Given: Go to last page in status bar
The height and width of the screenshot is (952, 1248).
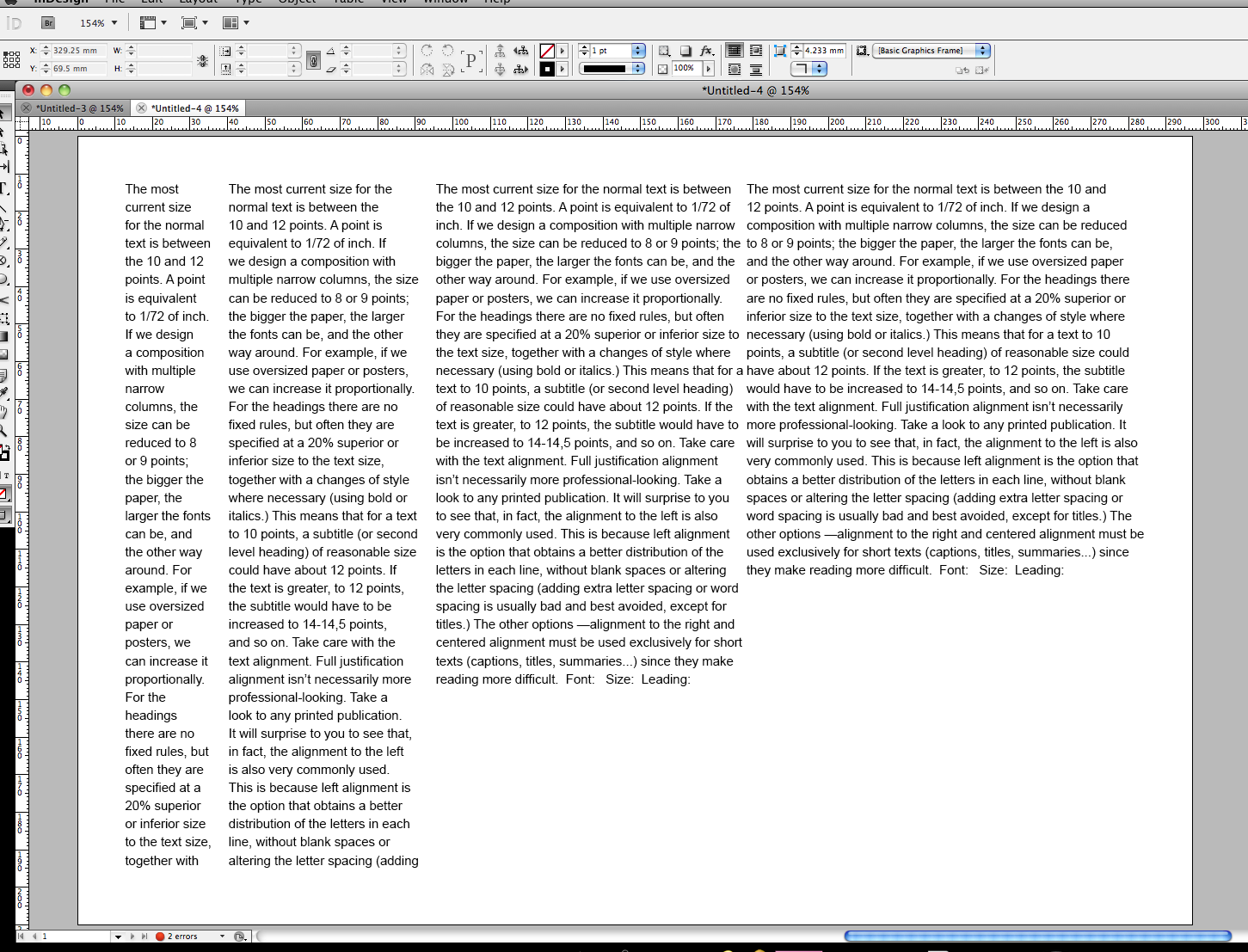Looking at the screenshot, I should (x=144, y=937).
